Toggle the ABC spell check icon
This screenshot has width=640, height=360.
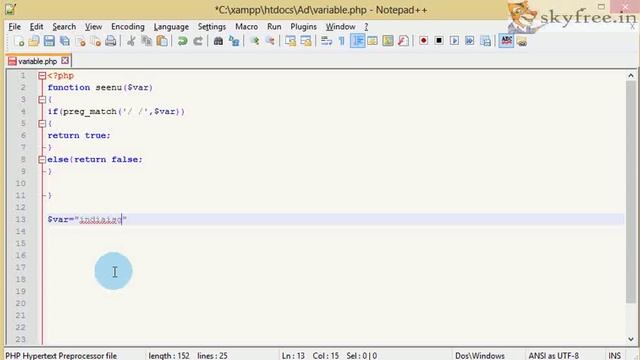tap(506, 41)
